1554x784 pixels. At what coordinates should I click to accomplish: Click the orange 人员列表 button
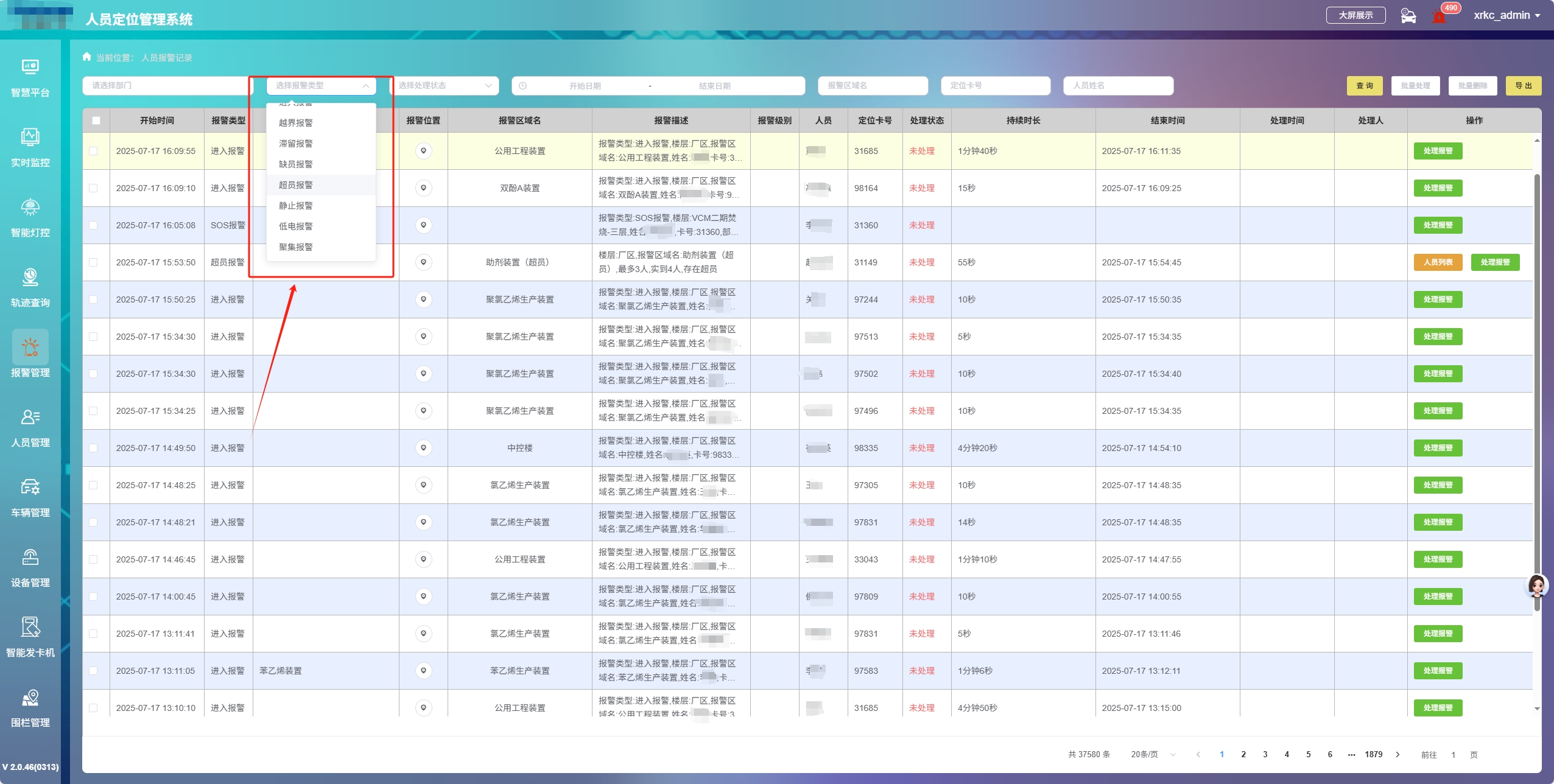(1438, 262)
